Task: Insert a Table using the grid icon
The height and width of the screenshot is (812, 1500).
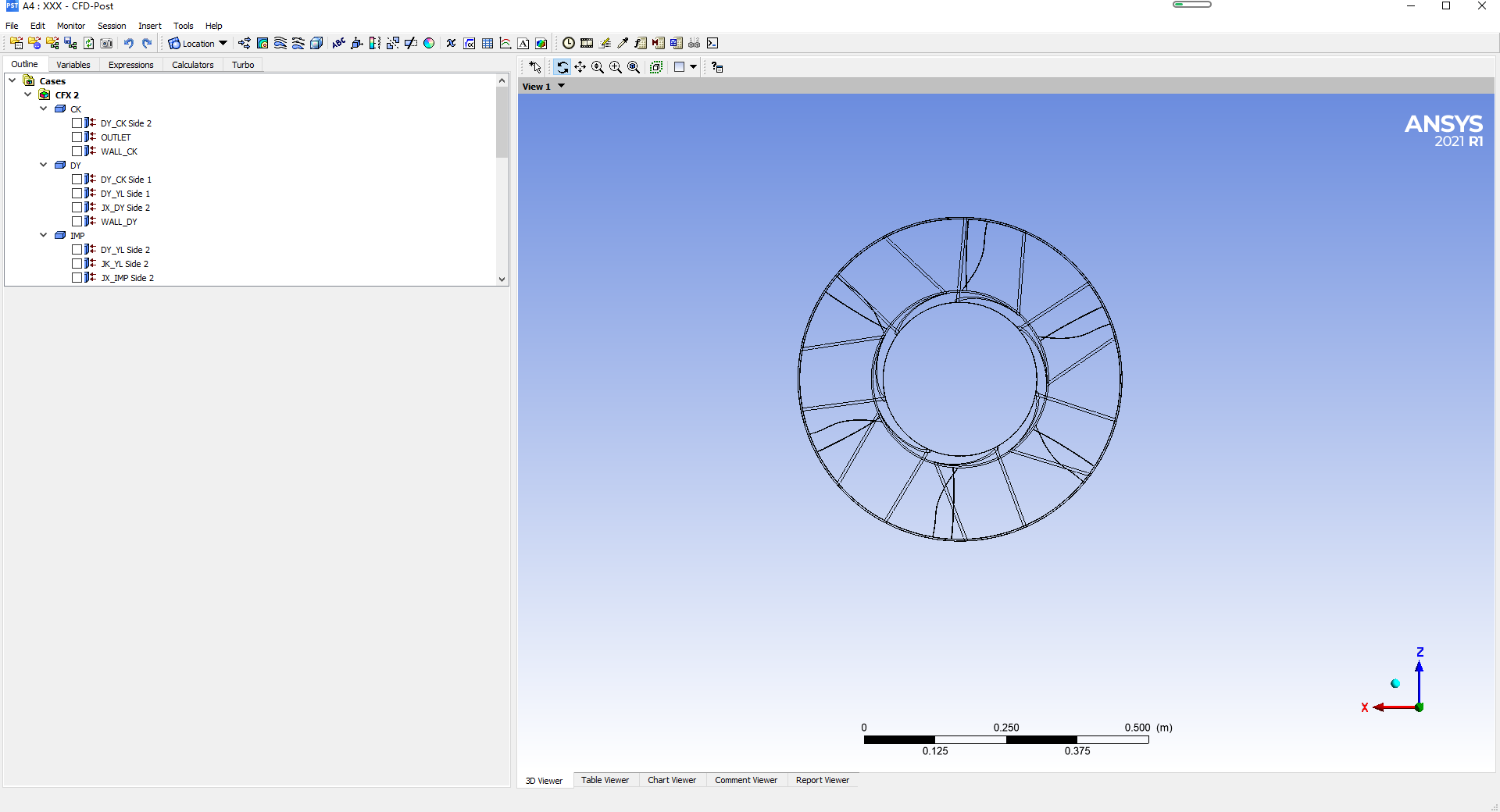Action: [487, 44]
